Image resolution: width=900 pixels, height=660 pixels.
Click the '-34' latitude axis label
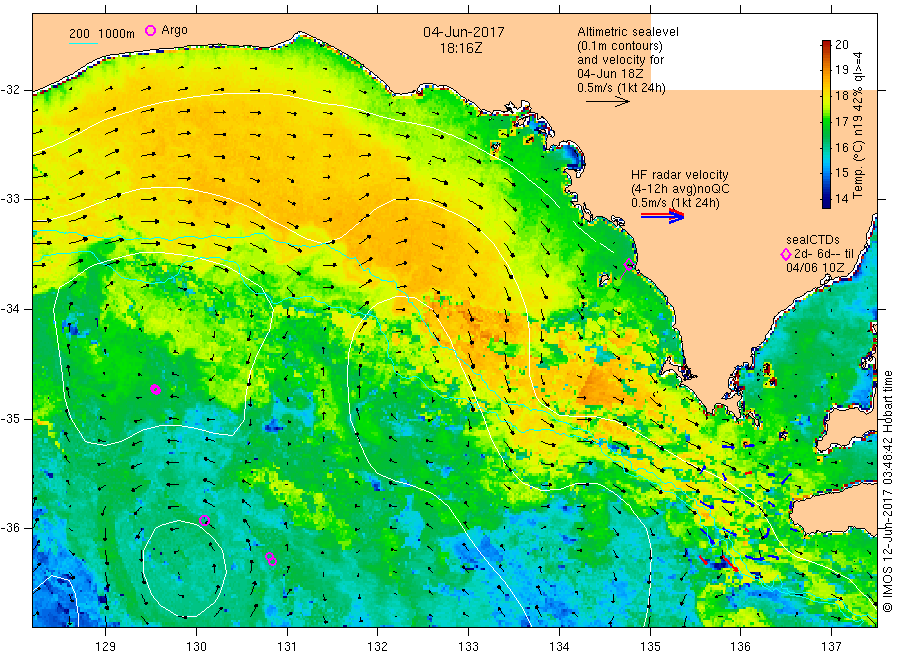[x=10, y=309]
